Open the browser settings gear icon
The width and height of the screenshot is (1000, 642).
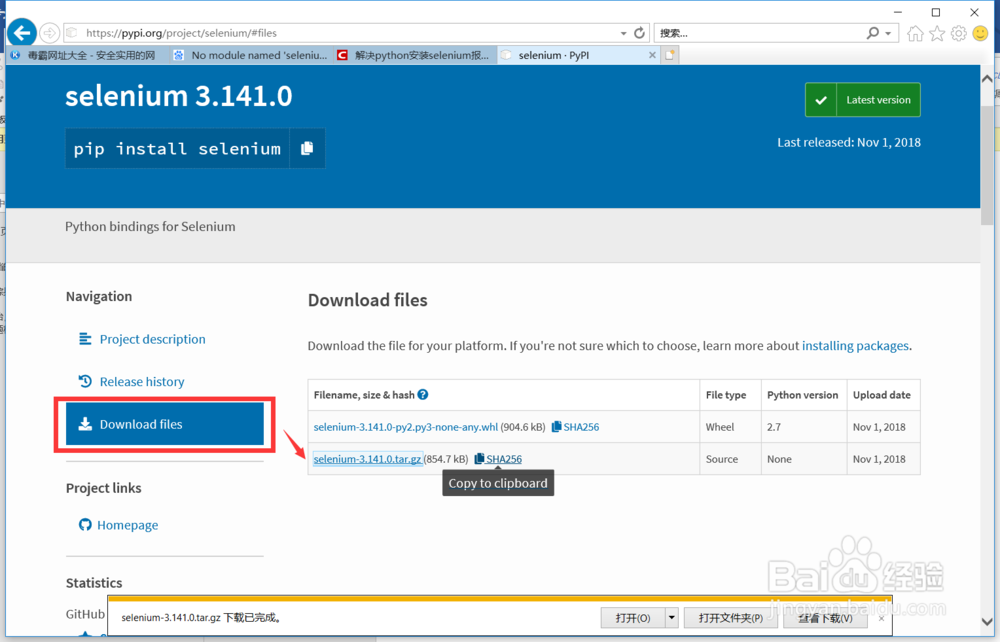pyautogui.click(x=959, y=33)
